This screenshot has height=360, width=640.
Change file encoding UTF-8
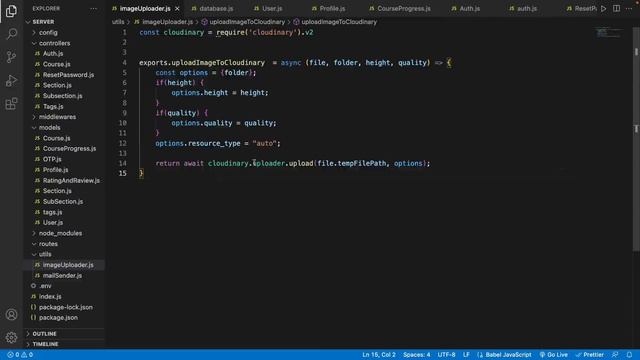click(447, 355)
